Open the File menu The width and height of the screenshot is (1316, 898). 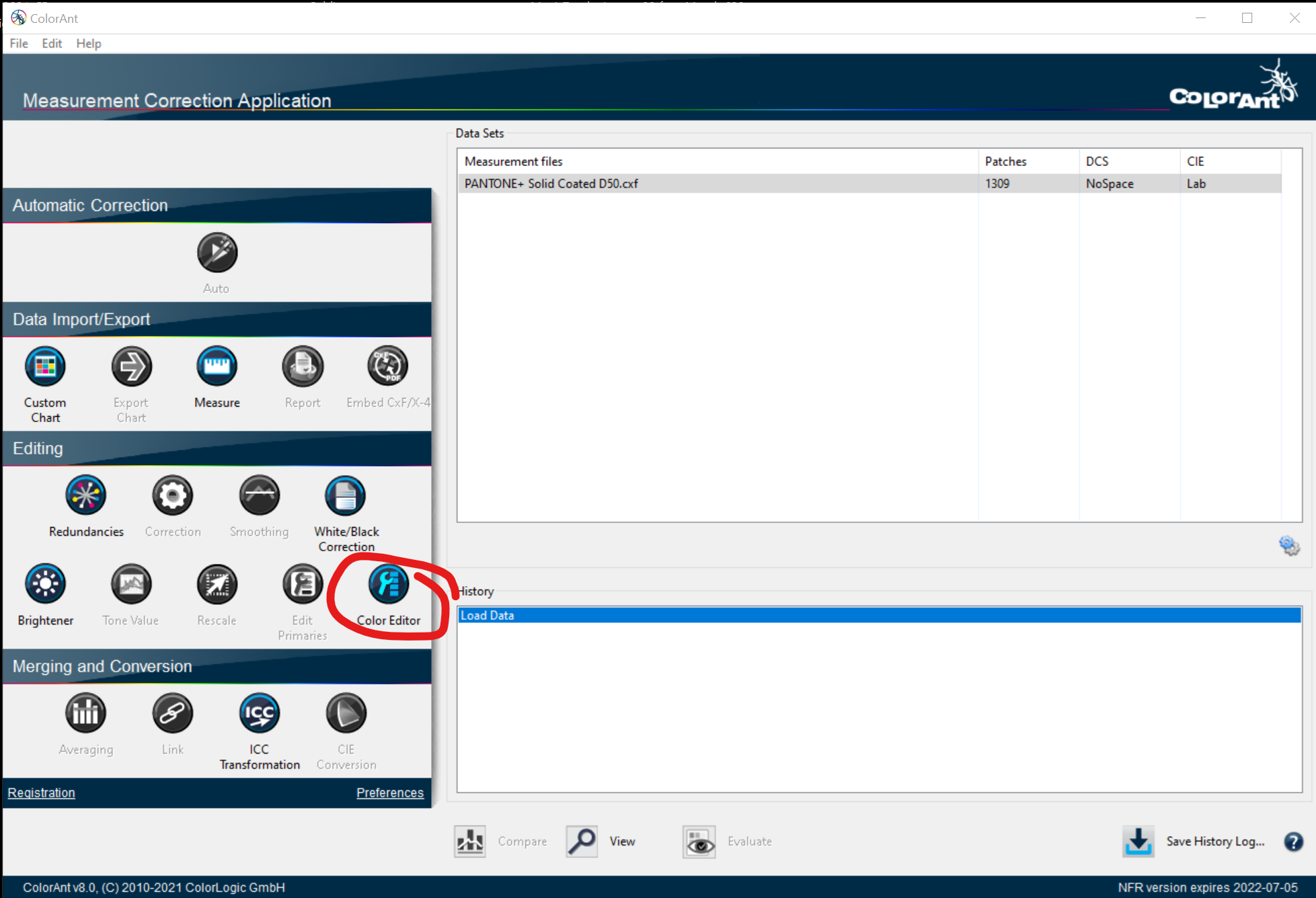coord(18,43)
